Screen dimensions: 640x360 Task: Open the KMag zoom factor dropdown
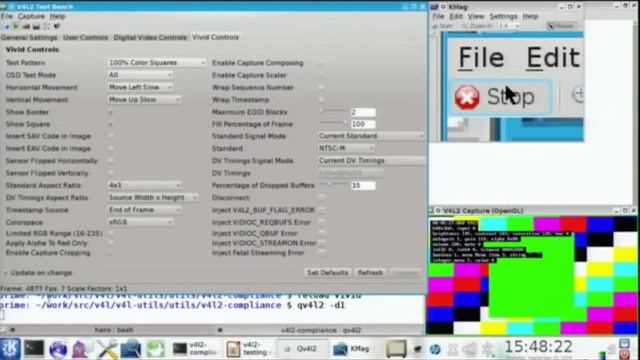(x=509, y=26)
